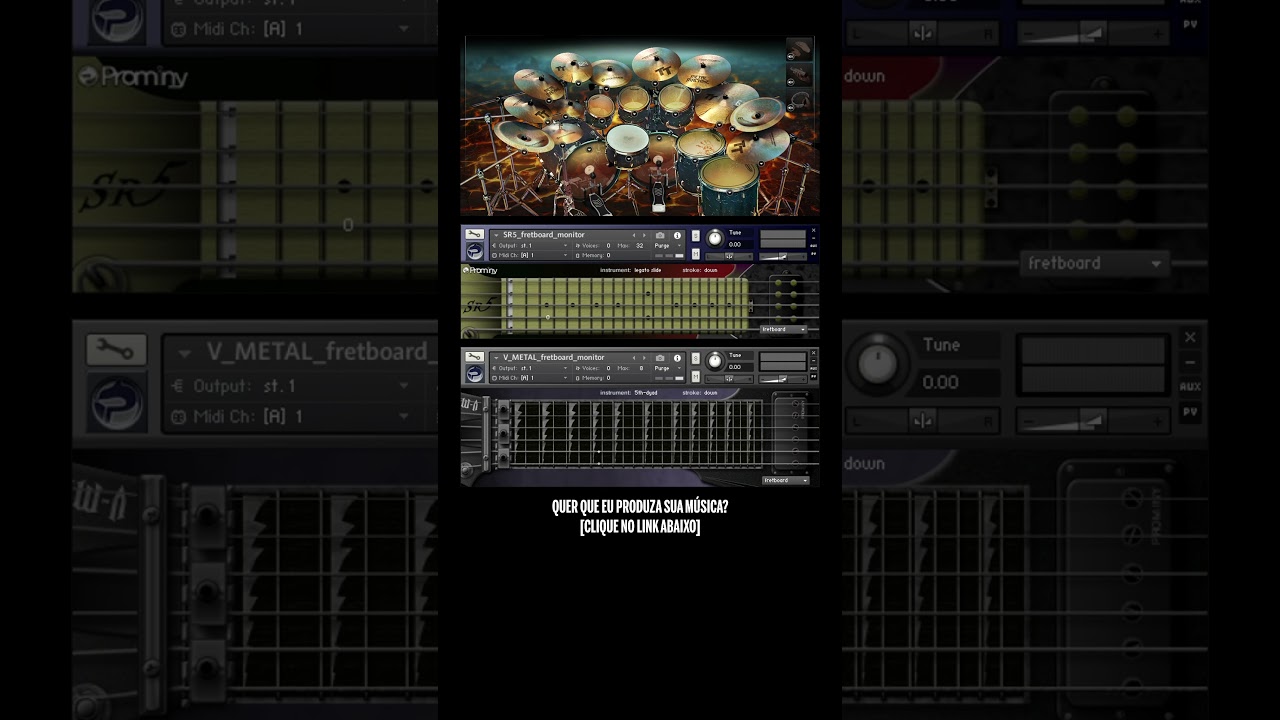
Task: Open the fretboard view dropdown on SR5
Action: pos(784,329)
